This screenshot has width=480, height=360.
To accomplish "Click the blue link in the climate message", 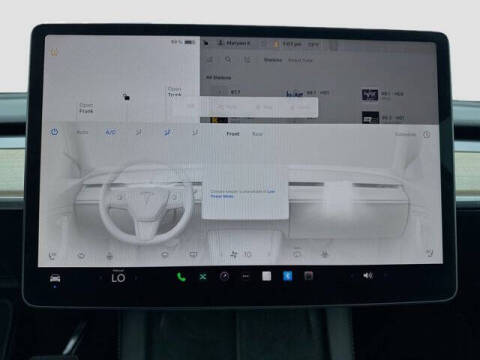I will (x=243, y=194).
